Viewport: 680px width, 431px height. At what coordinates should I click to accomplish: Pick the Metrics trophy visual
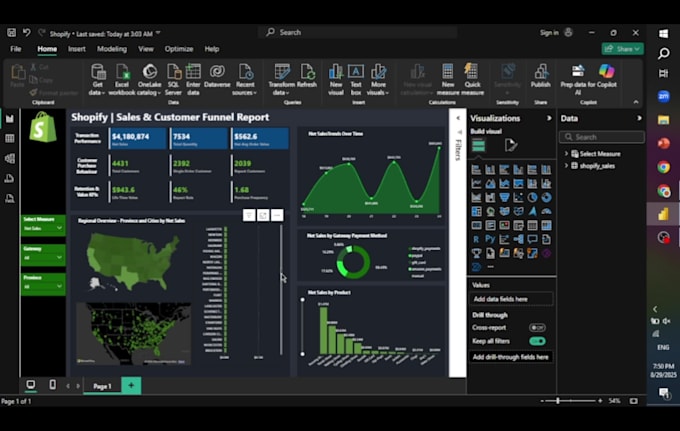click(476, 253)
